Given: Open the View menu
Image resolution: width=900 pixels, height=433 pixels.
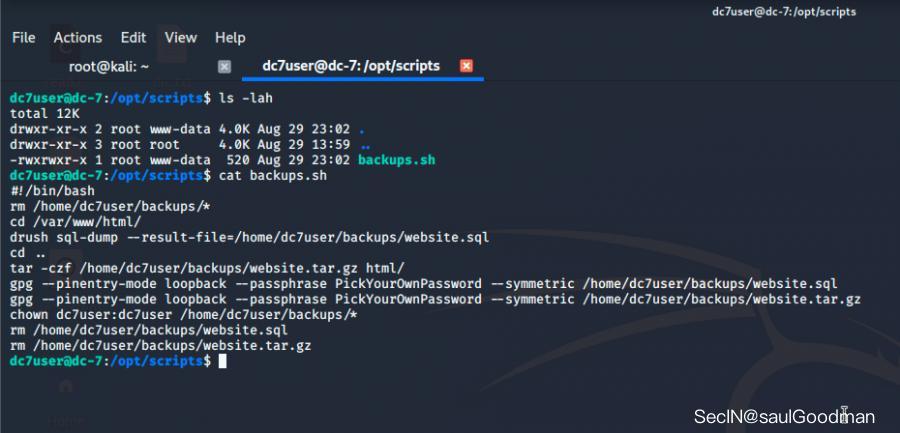Looking at the screenshot, I should (180, 37).
